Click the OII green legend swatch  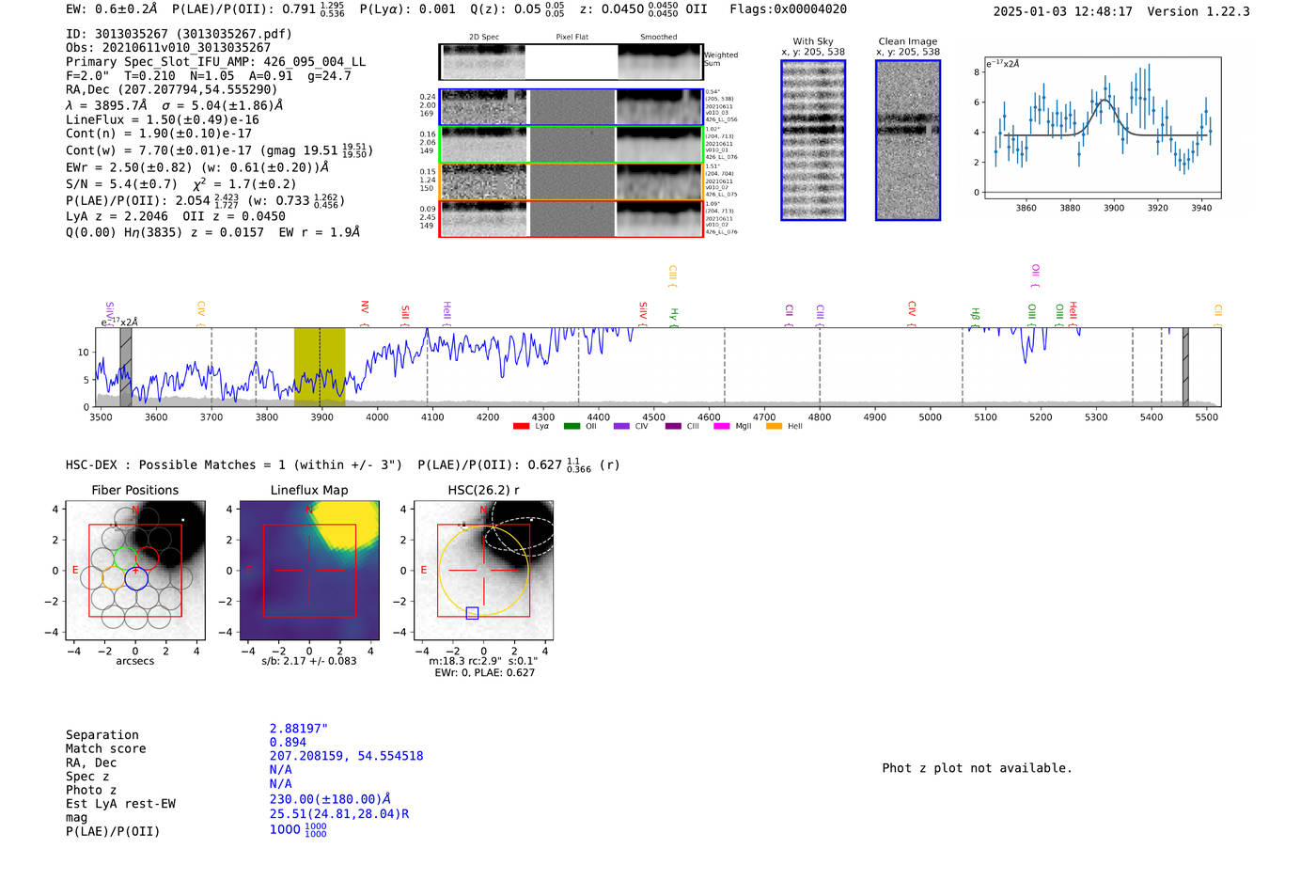point(572,426)
